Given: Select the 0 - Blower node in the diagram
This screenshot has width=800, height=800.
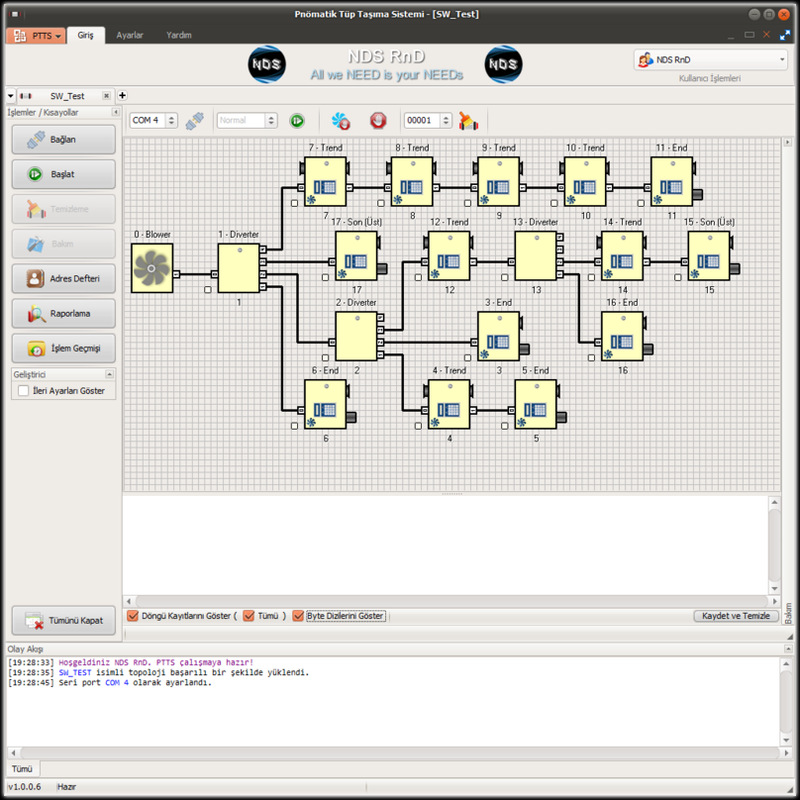Looking at the screenshot, I should click(151, 269).
